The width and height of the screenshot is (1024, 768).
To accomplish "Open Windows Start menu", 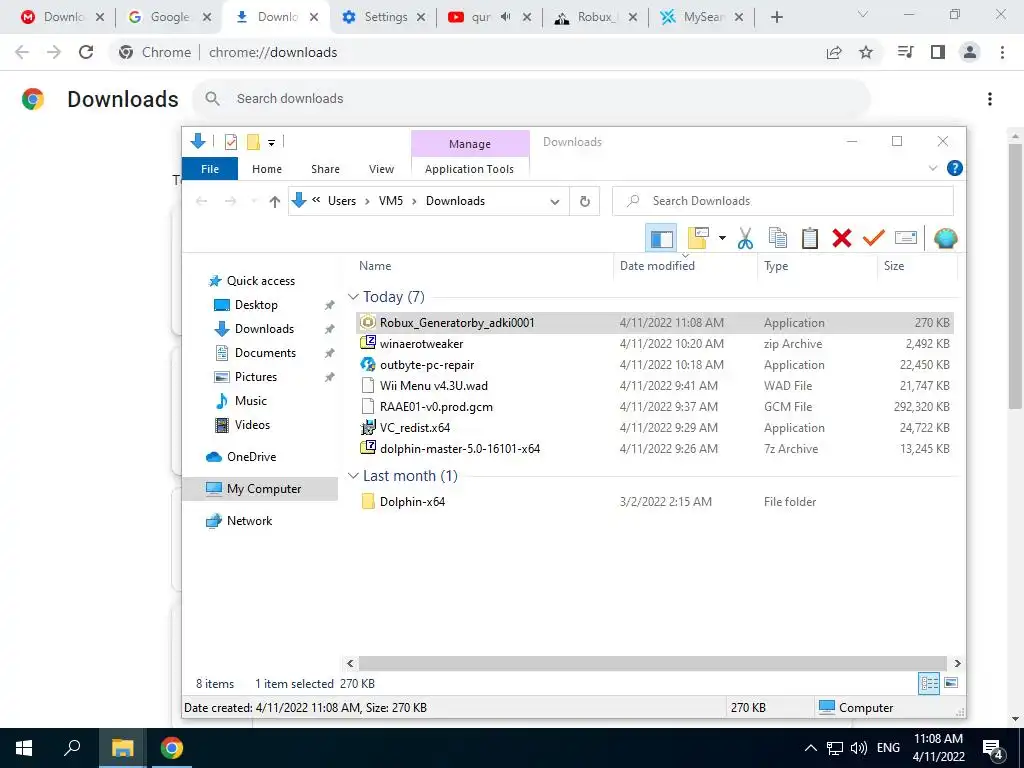I will (24, 748).
